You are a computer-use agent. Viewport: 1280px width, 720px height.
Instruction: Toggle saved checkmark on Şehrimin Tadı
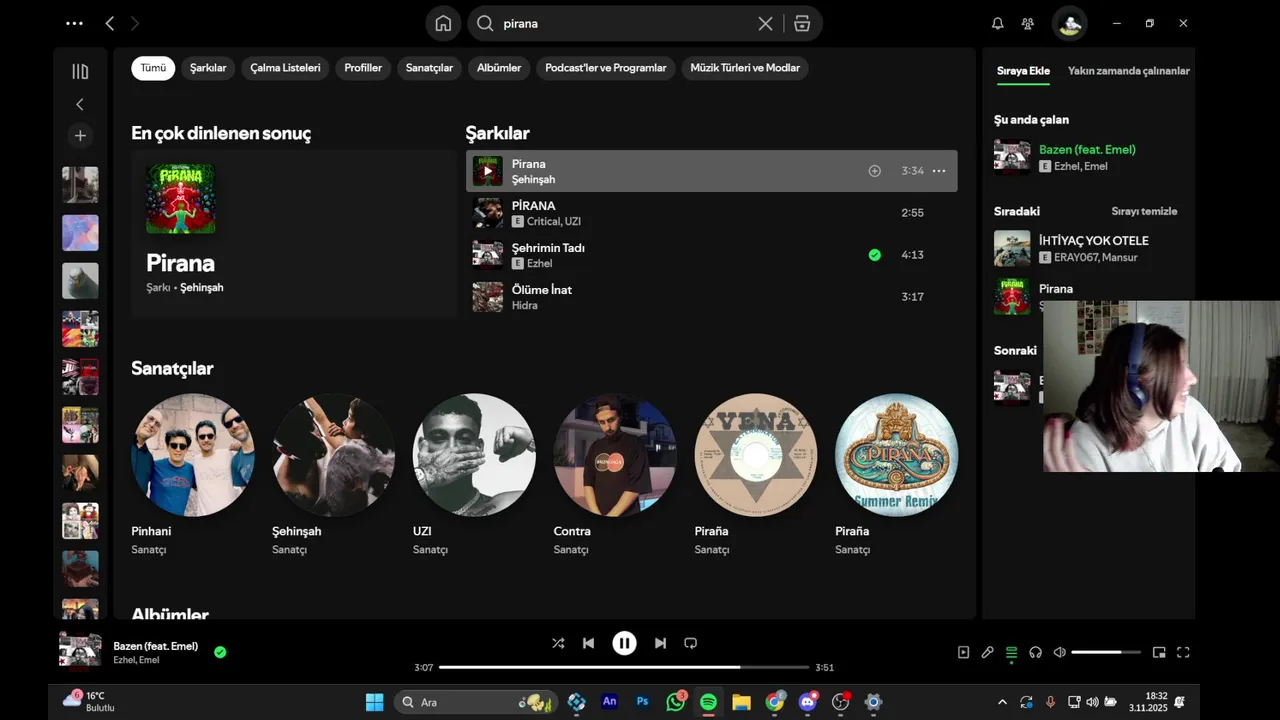tap(875, 255)
